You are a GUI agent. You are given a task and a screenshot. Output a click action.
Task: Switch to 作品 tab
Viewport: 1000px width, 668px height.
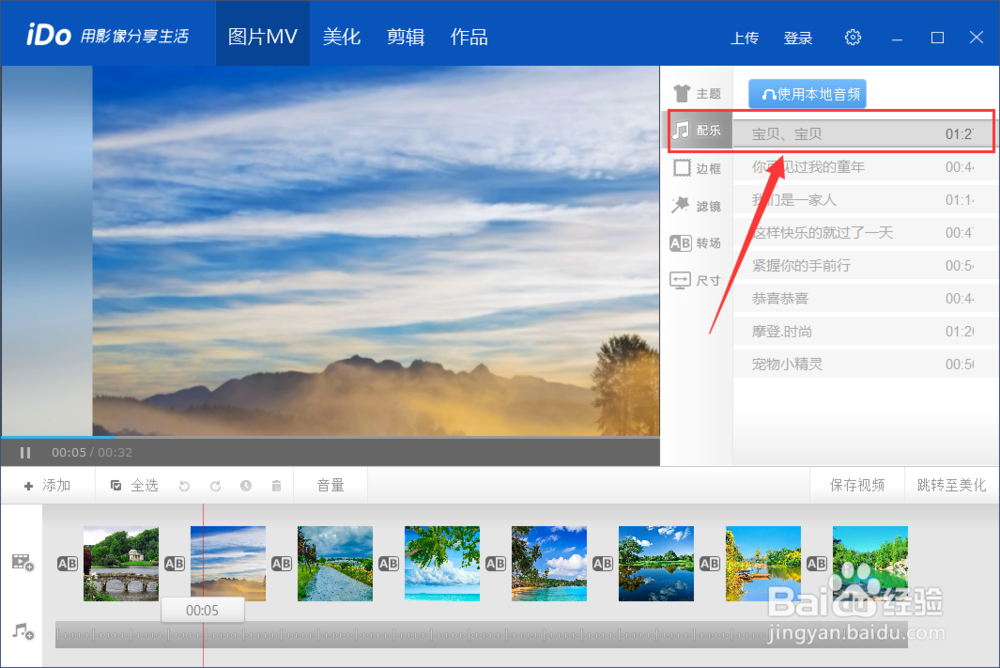pyautogui.click(x=469, y=36)
